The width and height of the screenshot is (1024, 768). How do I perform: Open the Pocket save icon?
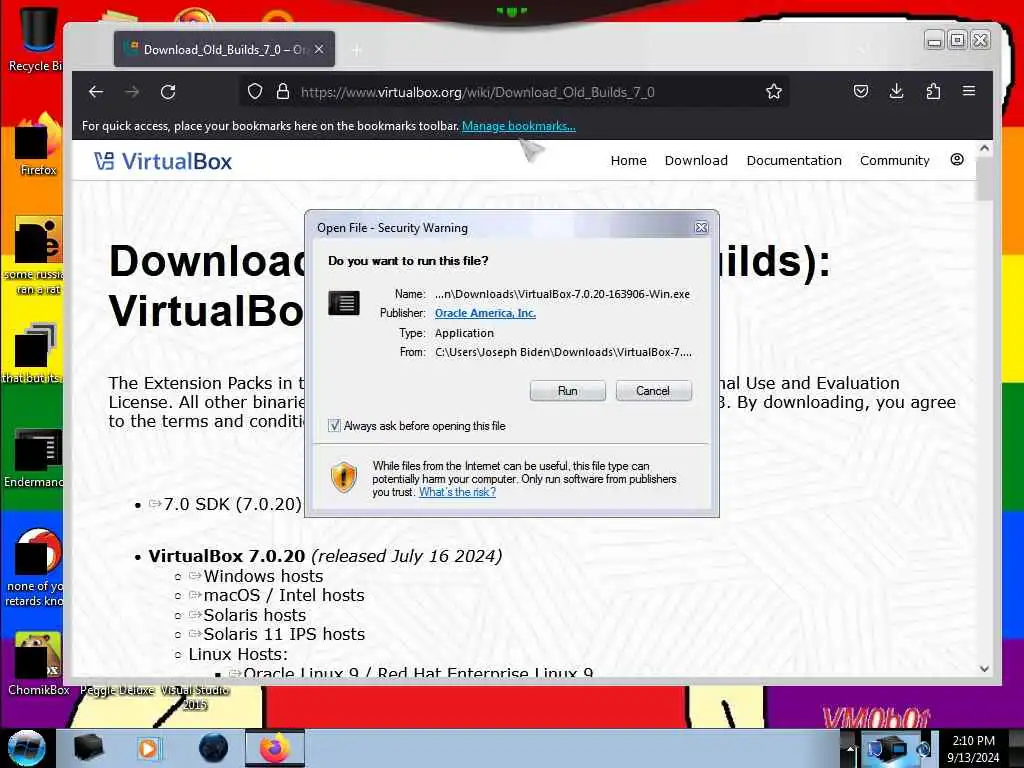pos(861,91)
